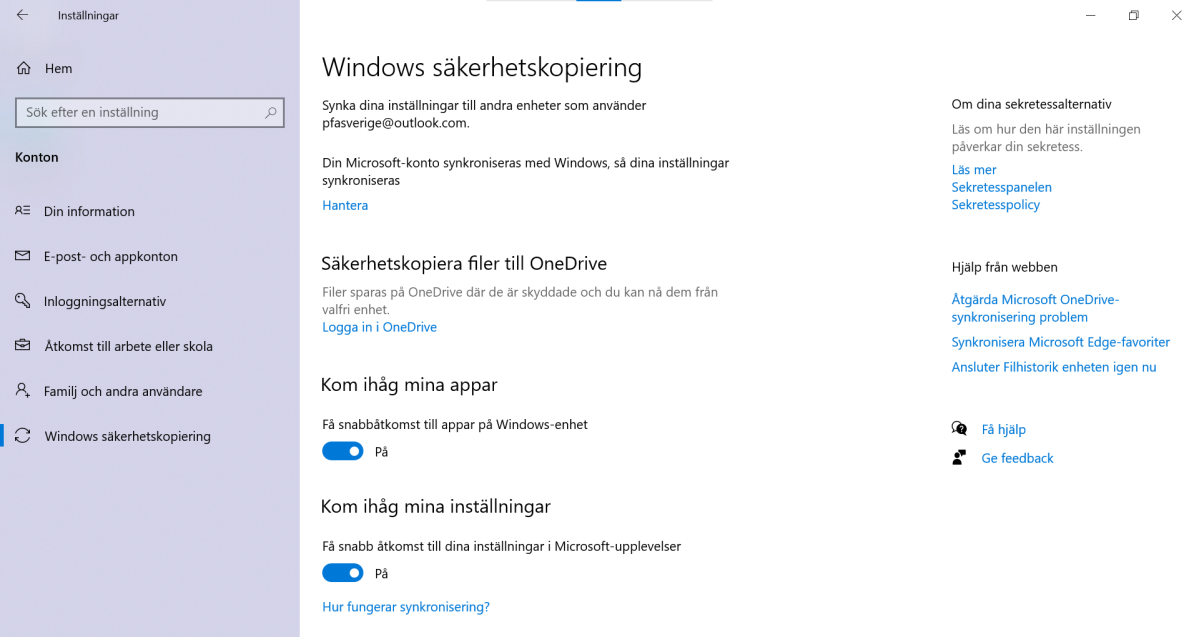Click the E-post- och appkonton envelope icon
The image size is (1199, 637).
pyautogui.click(x=23, y=256)
